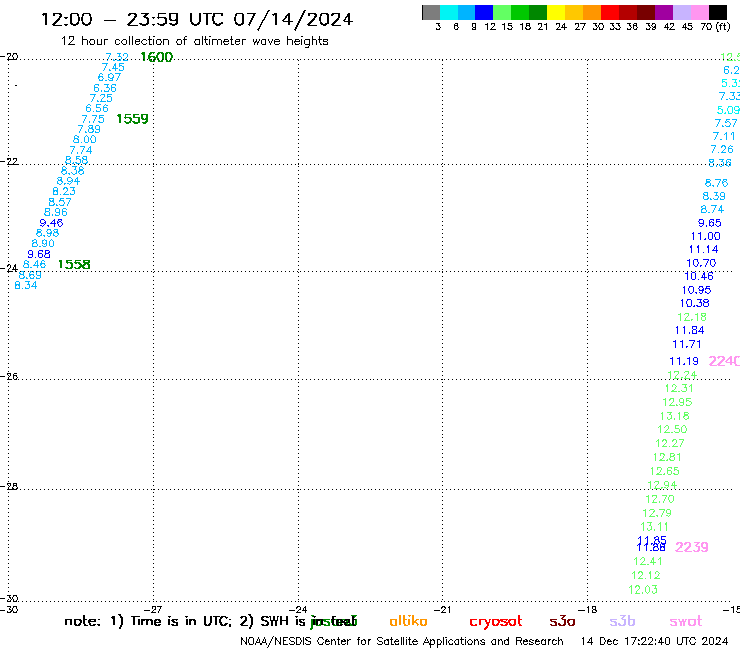This screenshot has width=740, height=650.
Task: Select the 's3b' satellite legend label
Action: (622, 621)
